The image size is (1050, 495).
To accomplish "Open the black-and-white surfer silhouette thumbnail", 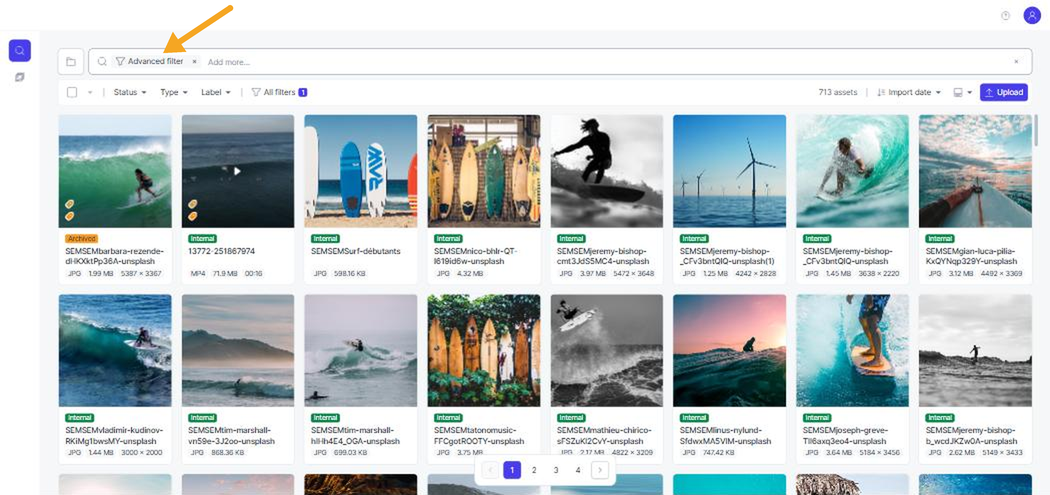I will coord(607,171).
